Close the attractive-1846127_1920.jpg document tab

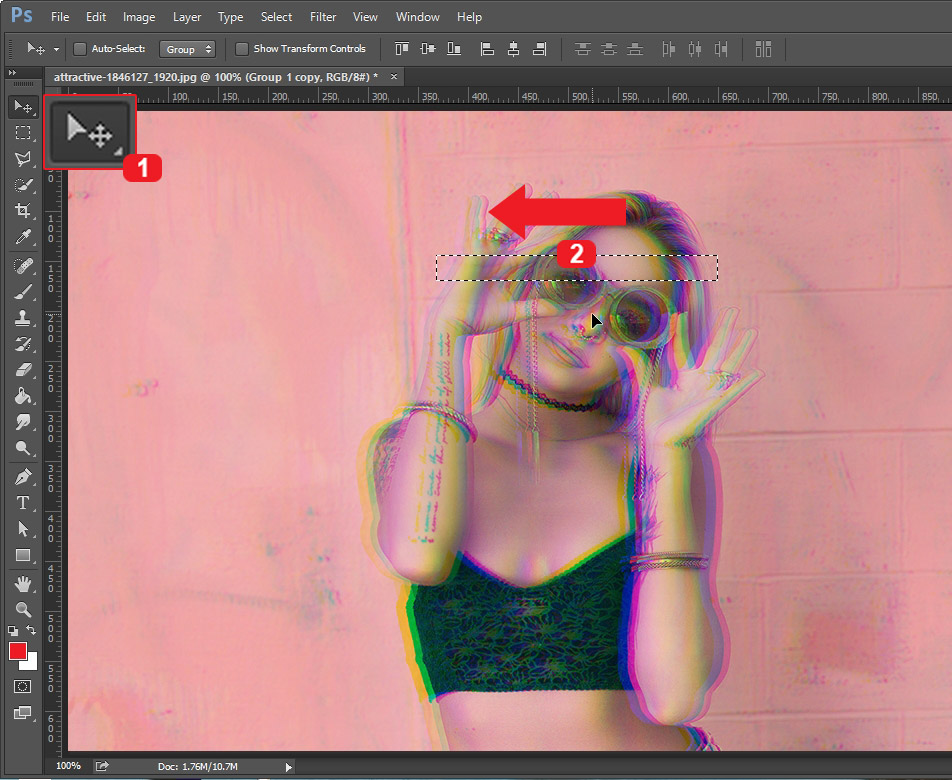coord(394,76)
